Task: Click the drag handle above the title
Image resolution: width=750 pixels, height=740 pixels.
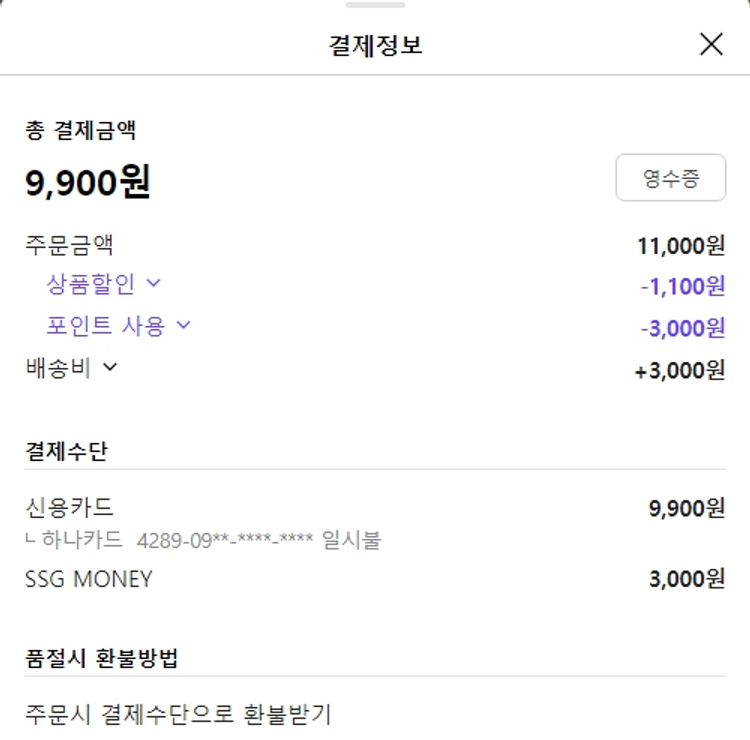Action: (x=375, y=5)
